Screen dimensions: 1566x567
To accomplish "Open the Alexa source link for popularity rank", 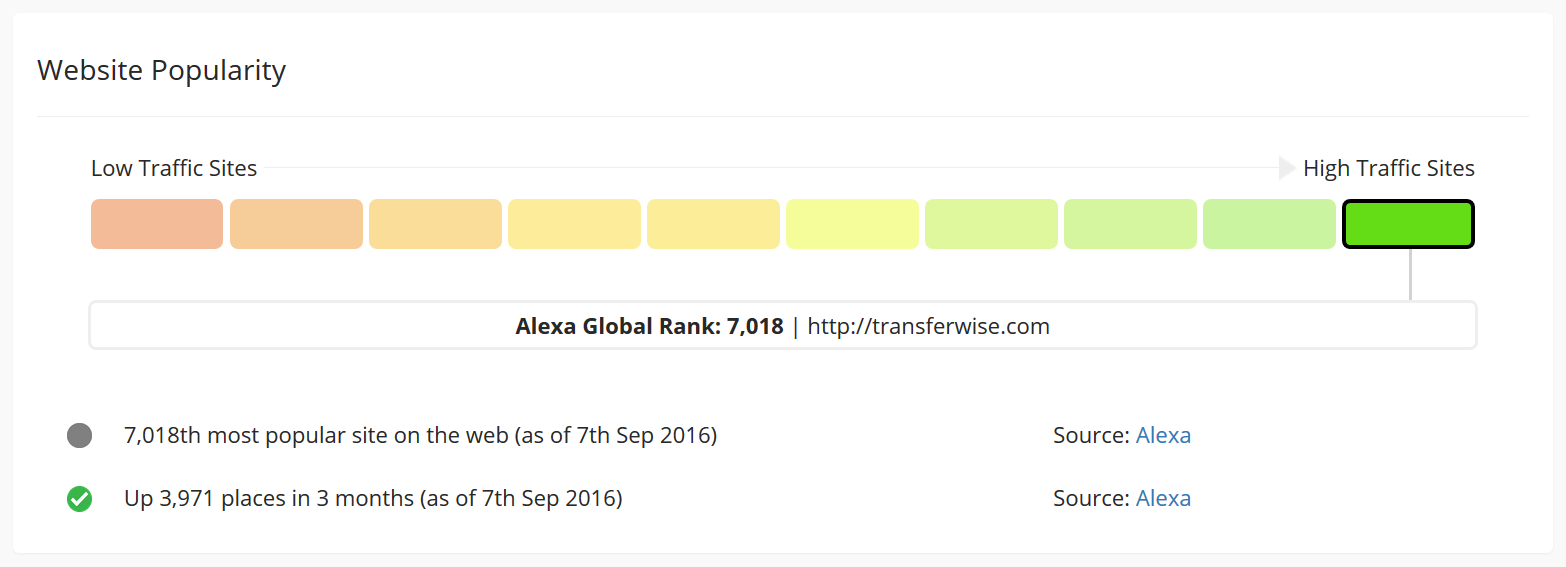I will 1163,436.
